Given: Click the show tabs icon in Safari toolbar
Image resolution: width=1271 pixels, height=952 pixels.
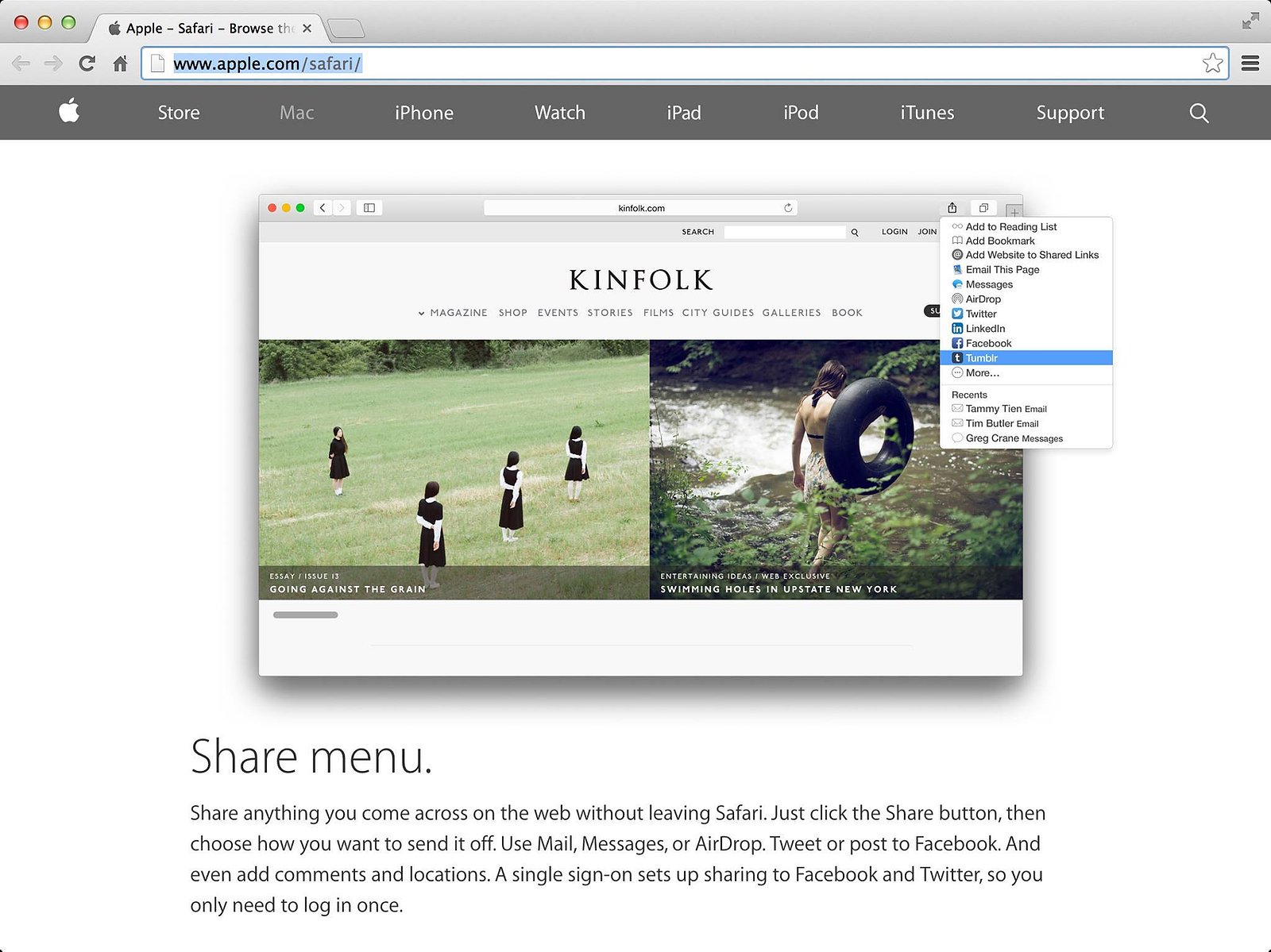Looking at the screenshot, I should coord(983,208).
